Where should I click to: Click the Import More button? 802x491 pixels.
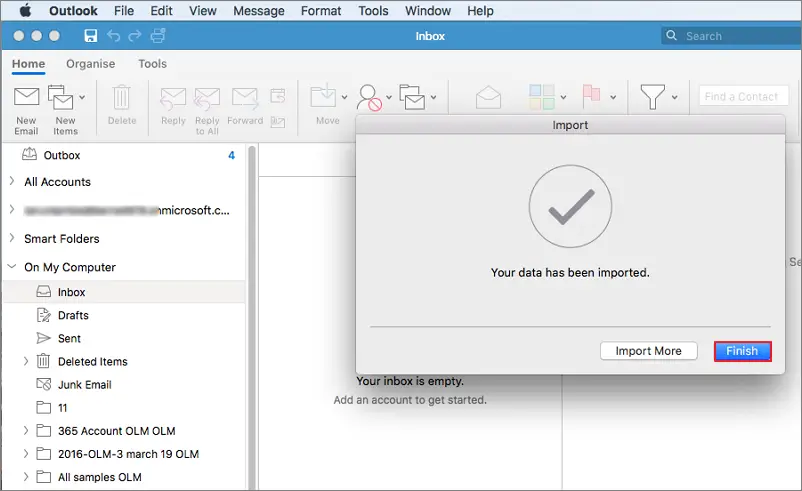[x=648, y=351]
